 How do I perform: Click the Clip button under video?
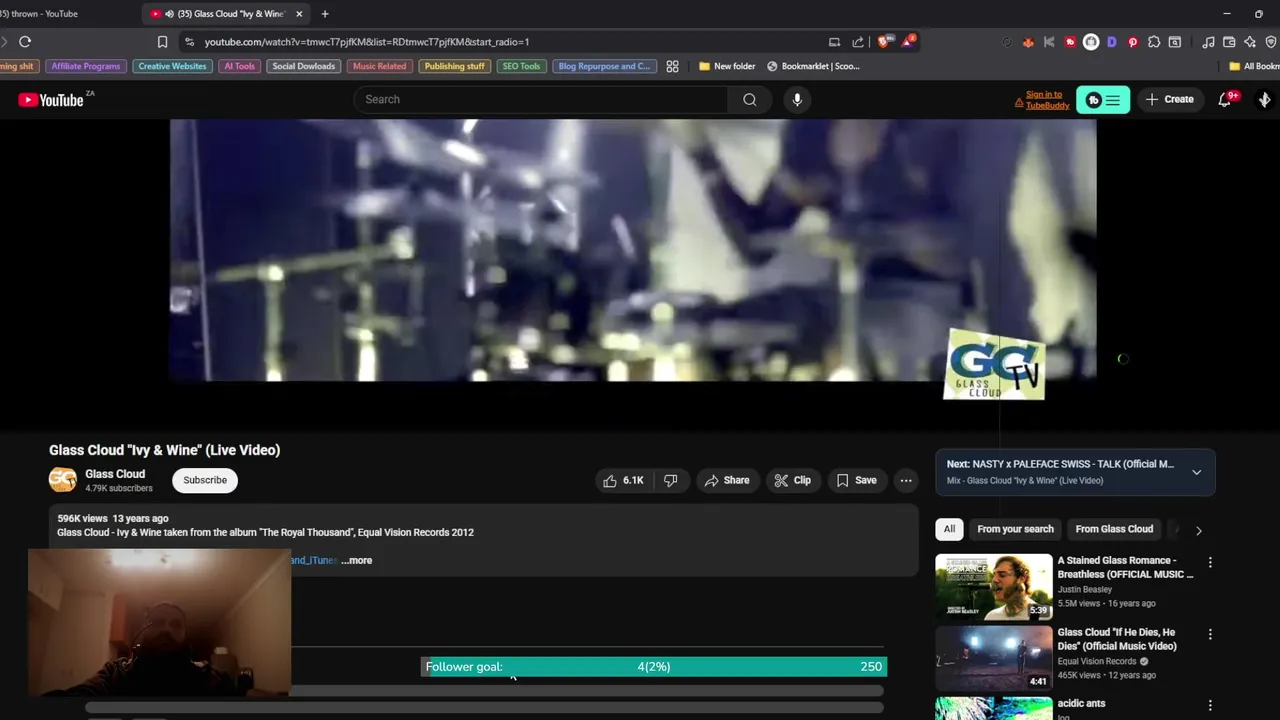pyautogui.click(x=793, y=480)
